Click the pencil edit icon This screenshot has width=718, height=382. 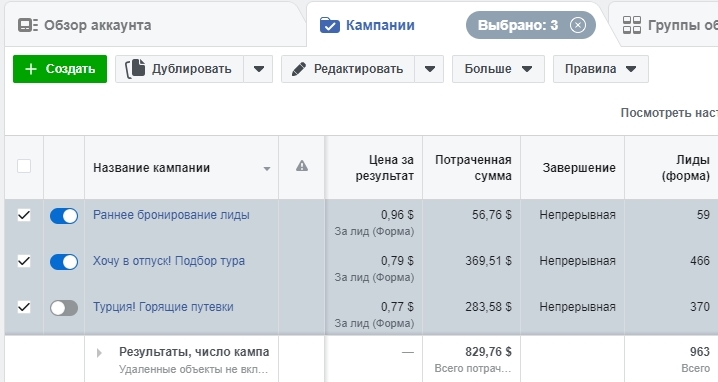pyautogui.click(x=299, y=69)
